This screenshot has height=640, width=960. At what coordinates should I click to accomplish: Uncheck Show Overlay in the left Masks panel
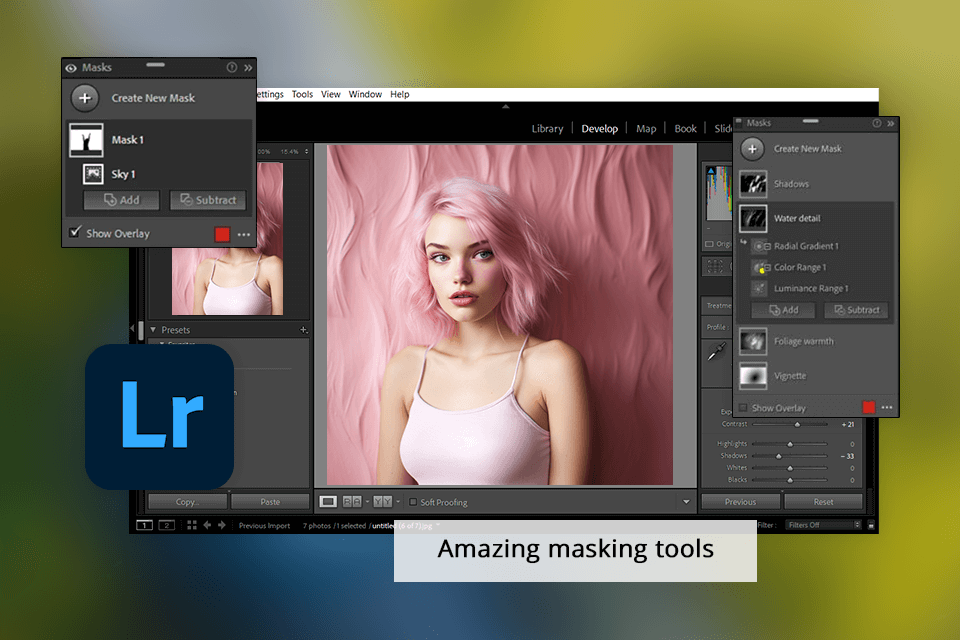pyautogui.click(x=75, y=232)
